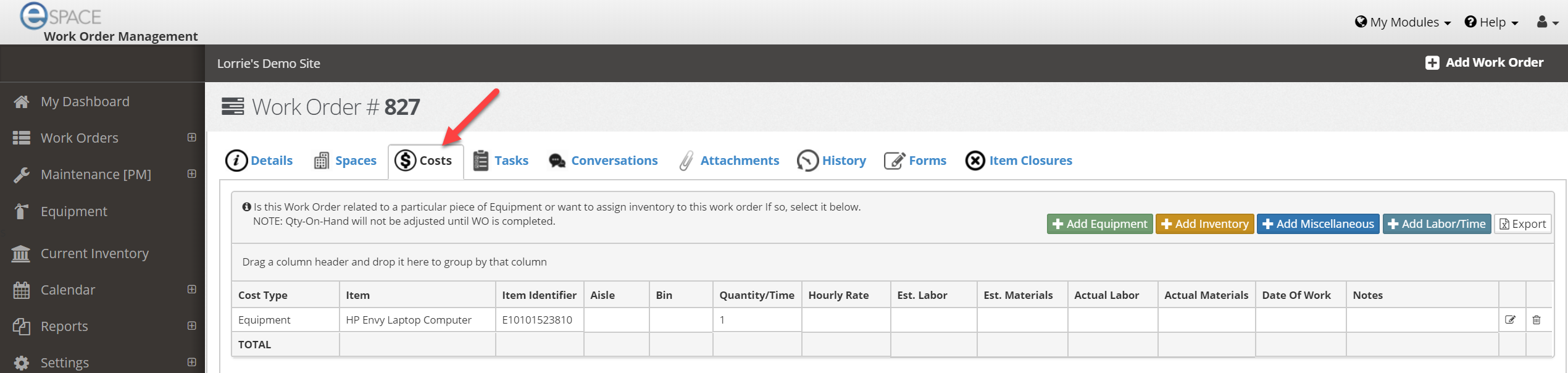Screen dimensions: 1568x373
Task: Click the Details info icon
Action: click(x=236, y=161)
